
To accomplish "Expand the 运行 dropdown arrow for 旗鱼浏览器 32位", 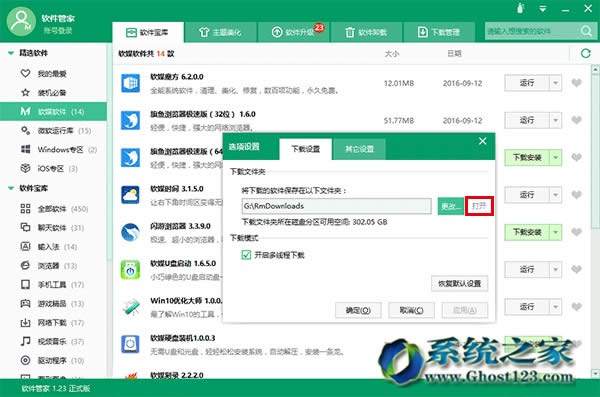I will coord(555,120).
